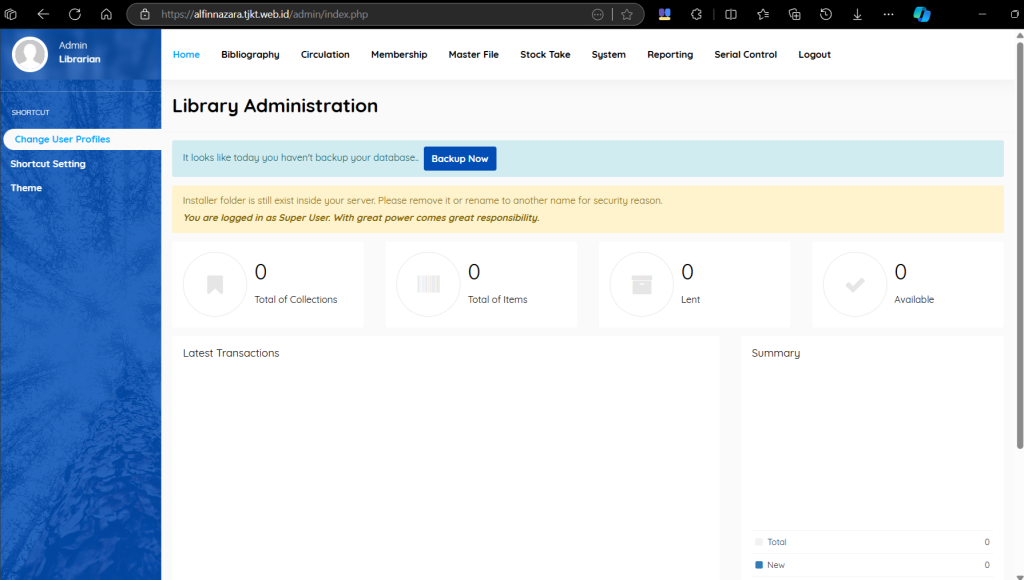Open the Circulation menu
Image resolution: width=1024 pixels, height=580 pixels.
tap(325, 55)
